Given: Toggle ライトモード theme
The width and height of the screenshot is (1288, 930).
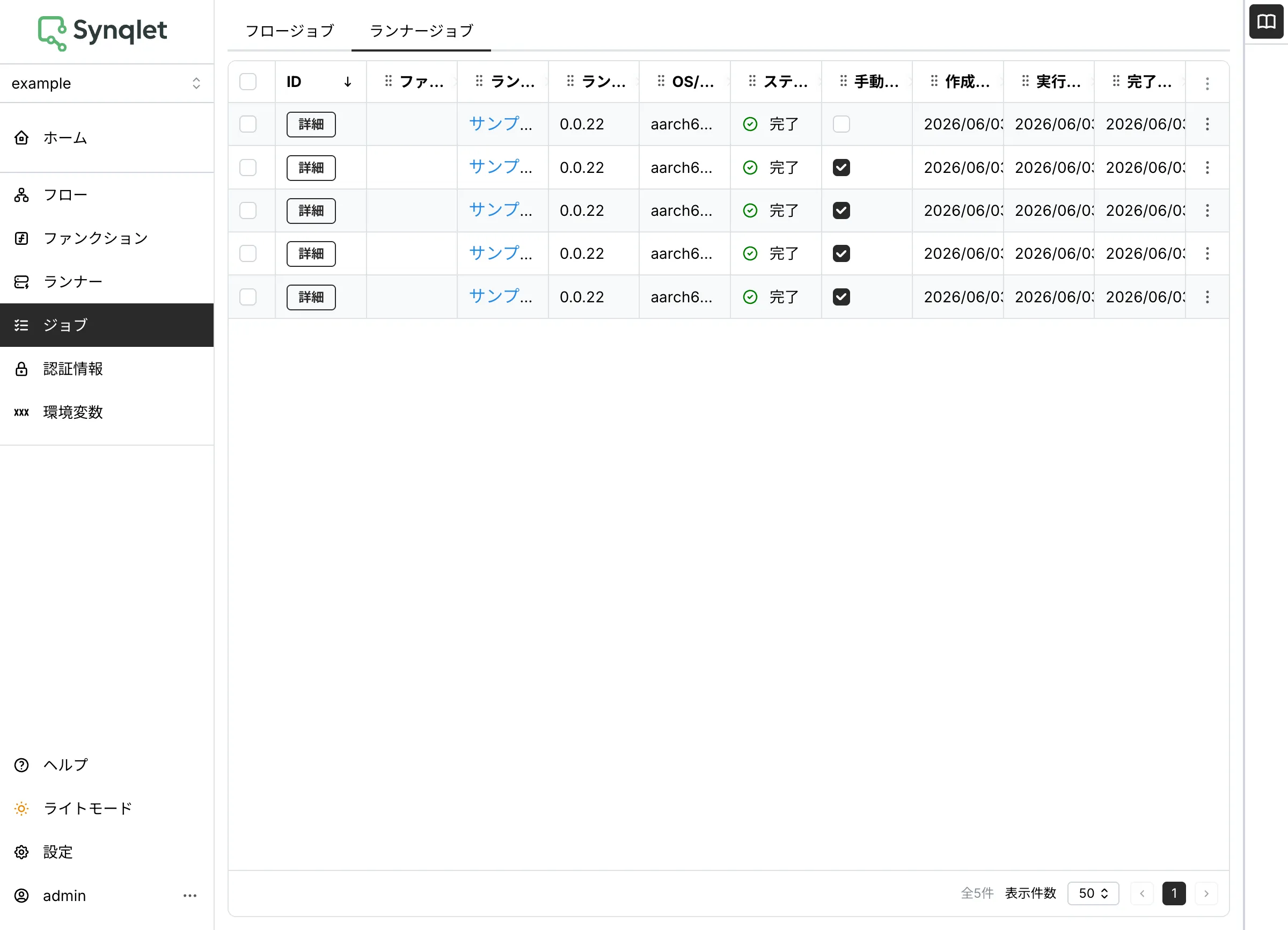Looking at the screenshot, I should (107, 808).
